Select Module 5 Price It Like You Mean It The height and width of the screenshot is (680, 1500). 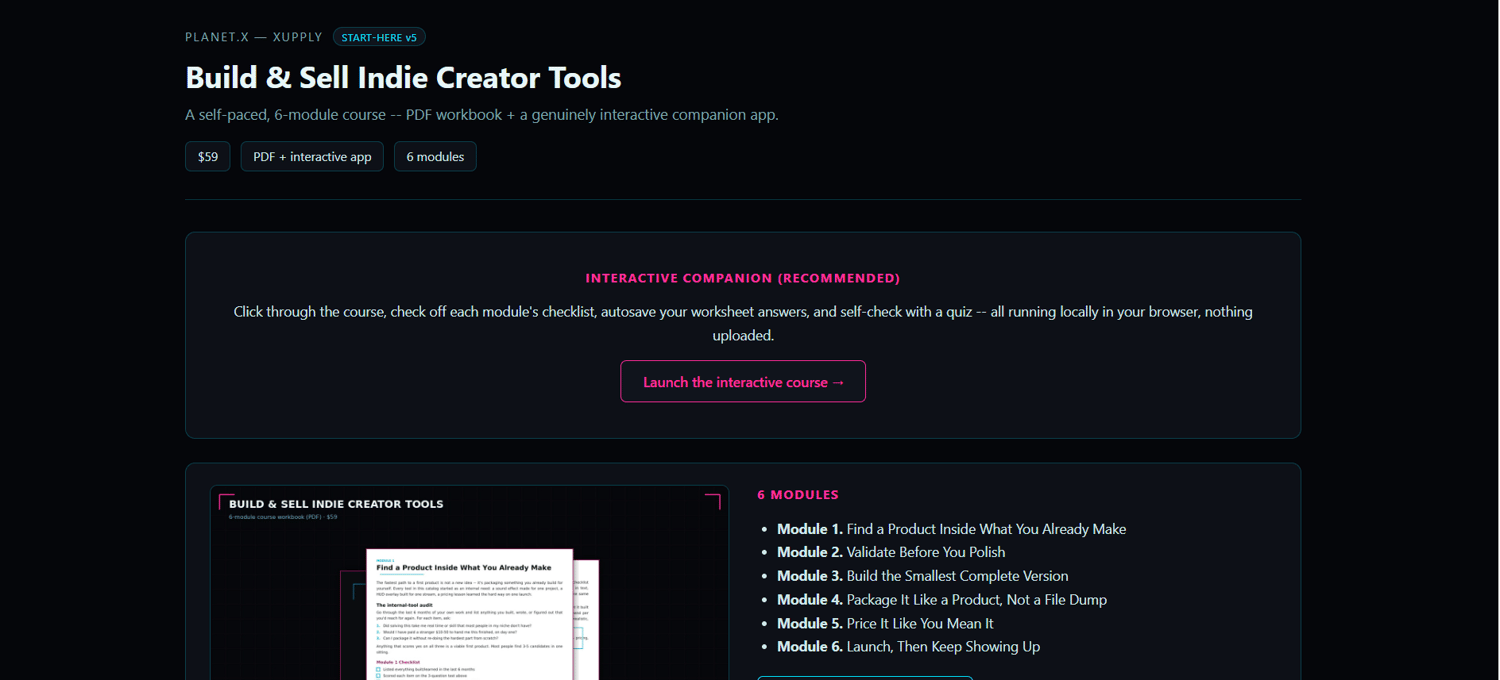click(x=885, y=623)
